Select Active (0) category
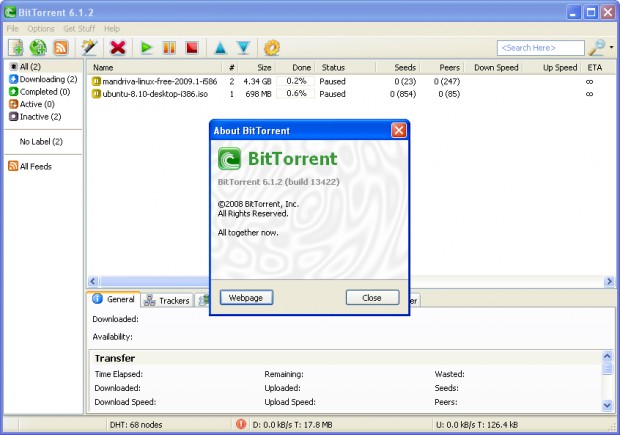This screenshot has width=620, height=435. click(32, 104)
